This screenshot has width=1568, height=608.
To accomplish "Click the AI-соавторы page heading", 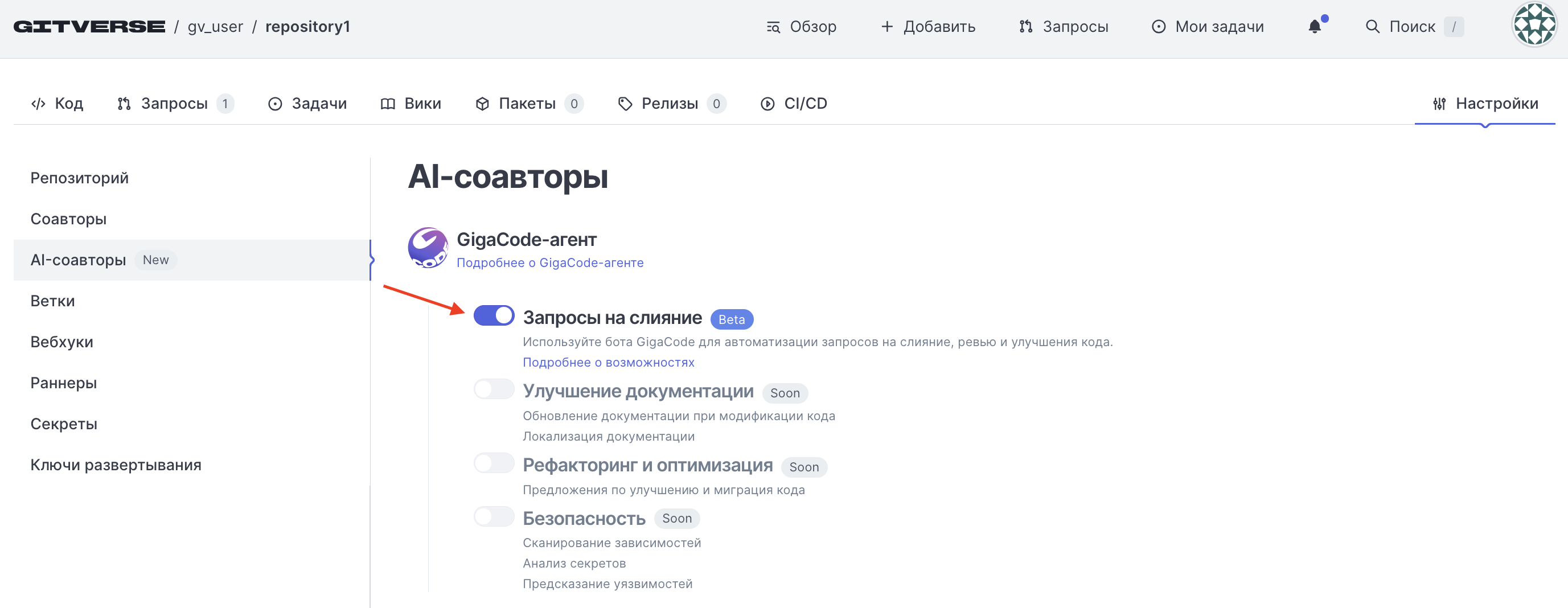I will click(508, 176).
